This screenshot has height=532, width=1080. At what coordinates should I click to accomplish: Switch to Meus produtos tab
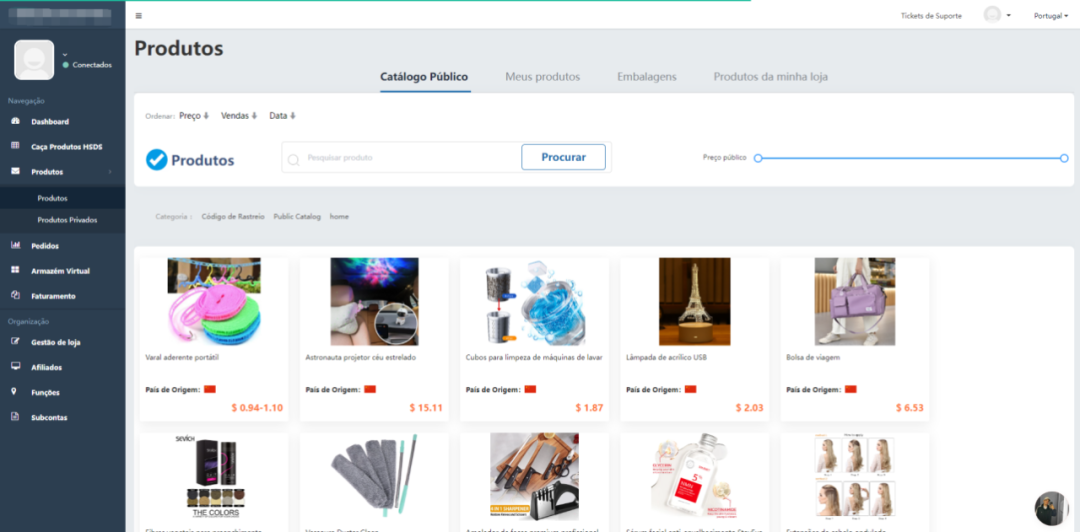pos(543,76)
